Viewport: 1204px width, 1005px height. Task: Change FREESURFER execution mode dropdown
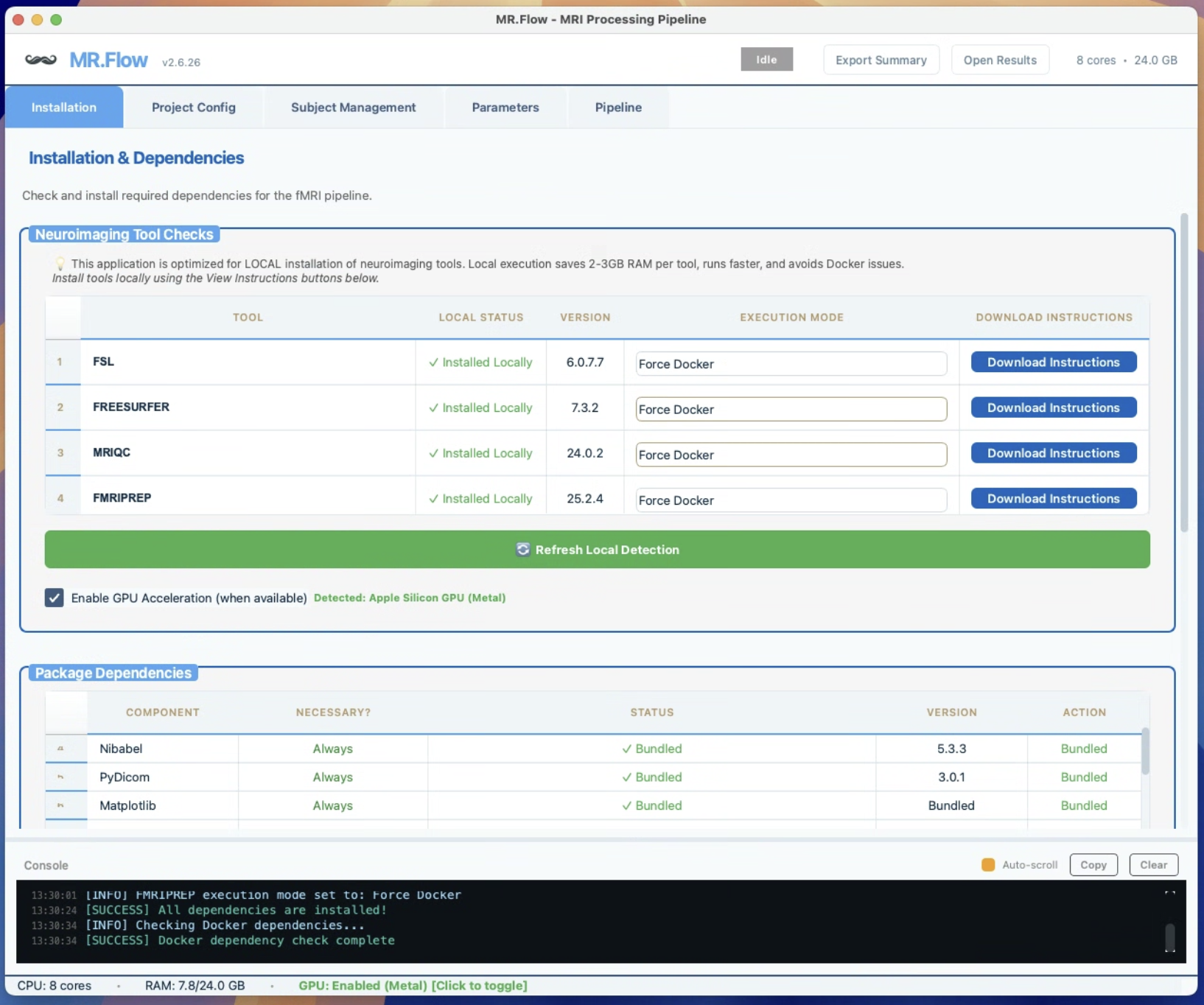(790, 409)
